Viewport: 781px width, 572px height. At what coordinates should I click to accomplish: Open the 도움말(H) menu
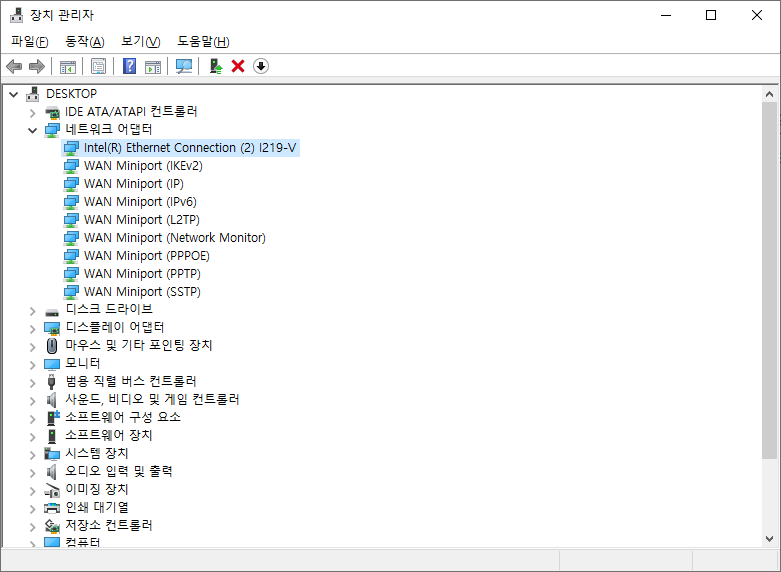[203, 41]
